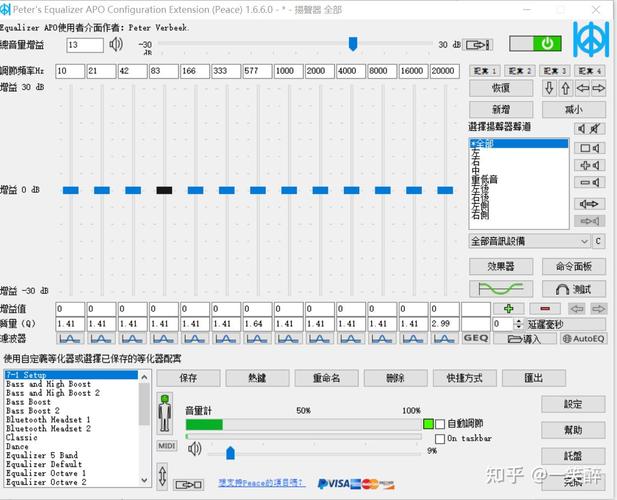Click the pre-amp speaker icon
Screen dimensions: 617x500
(x=116, y=44)
